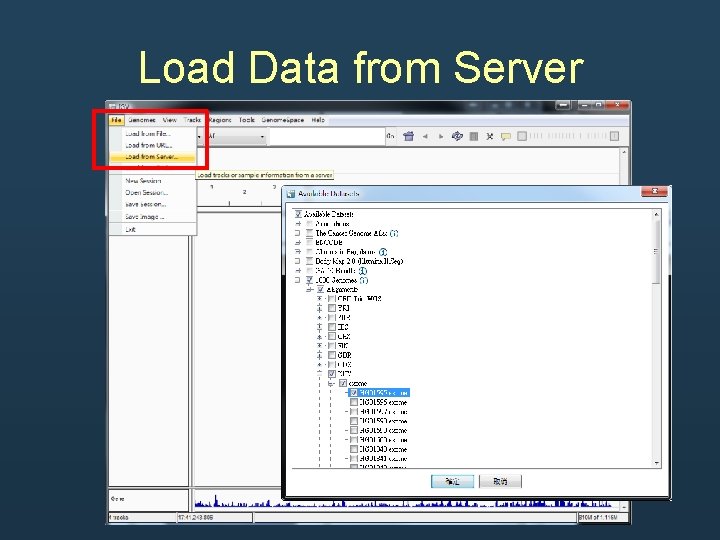The image size is (720, 540).
Task: Check the Body Map 2.0 checkbox
Action: point(309,261)
